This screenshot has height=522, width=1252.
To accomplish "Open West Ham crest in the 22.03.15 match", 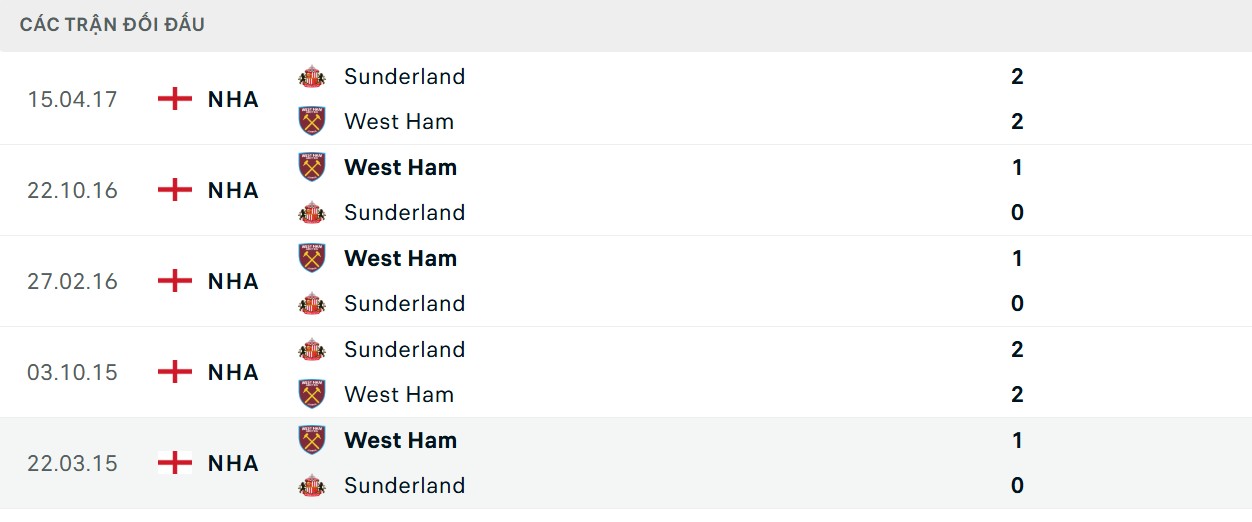I will [x=312, y=440].
